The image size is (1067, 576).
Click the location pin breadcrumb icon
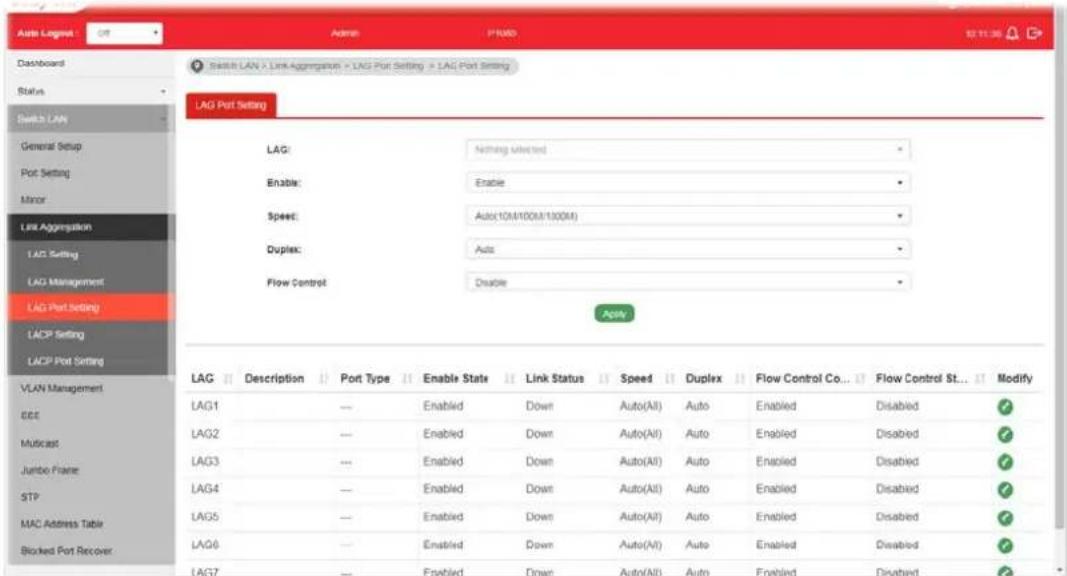click(x=197, y=66)
